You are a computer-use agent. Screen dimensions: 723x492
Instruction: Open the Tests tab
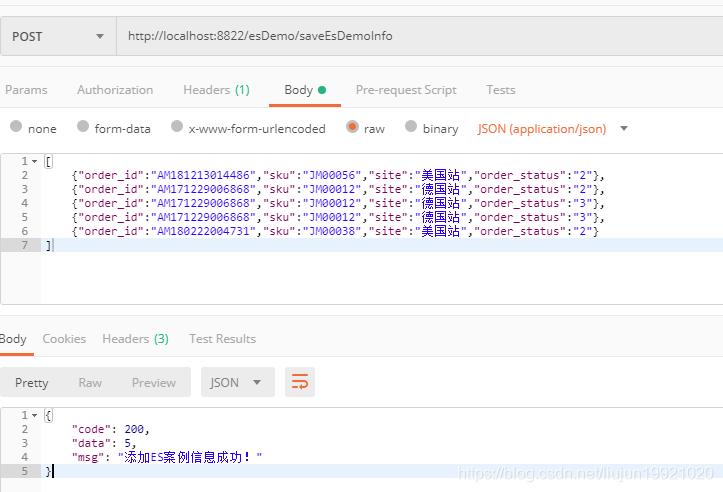501,90
